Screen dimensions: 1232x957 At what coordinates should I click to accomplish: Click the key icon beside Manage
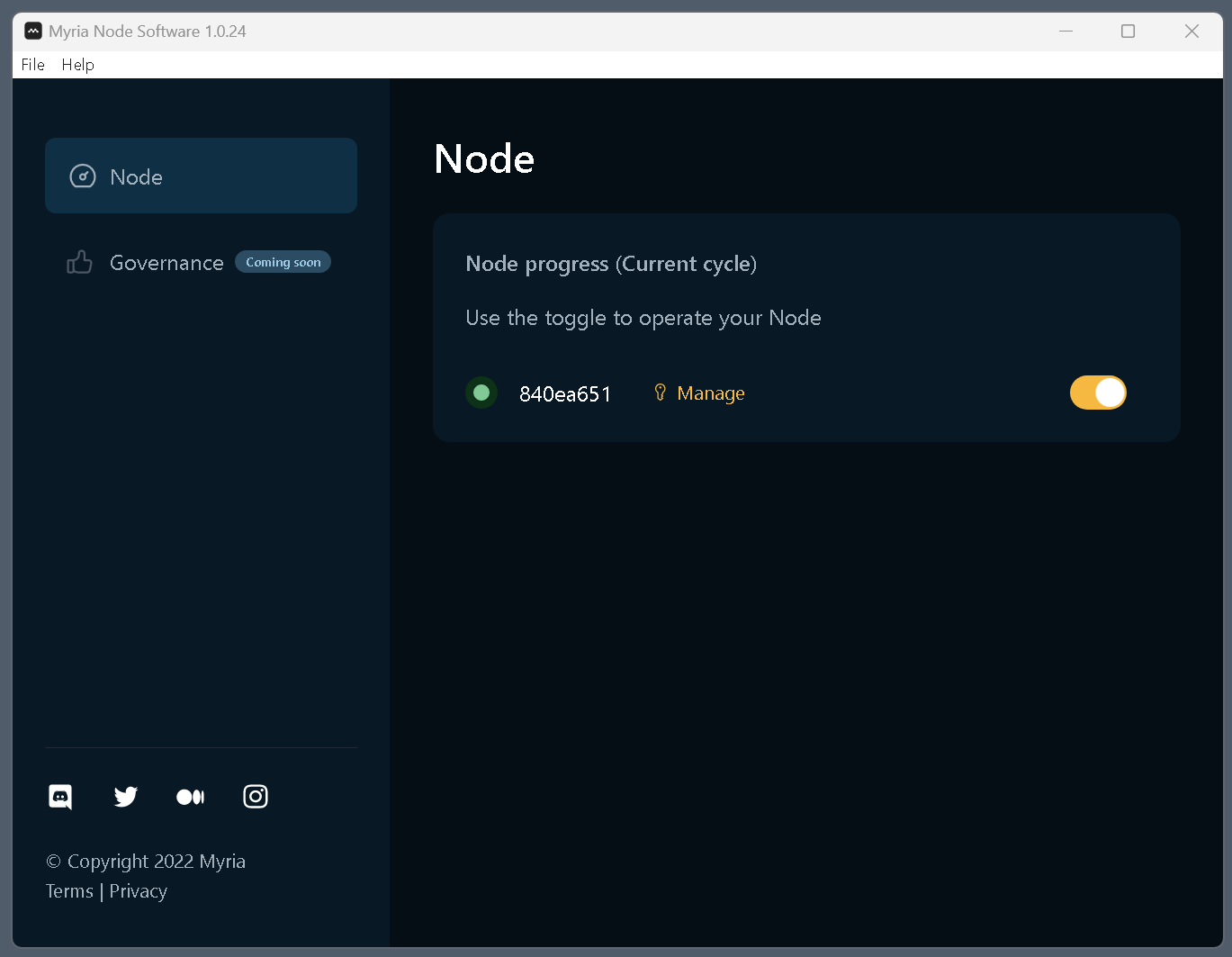coord(660,393)
